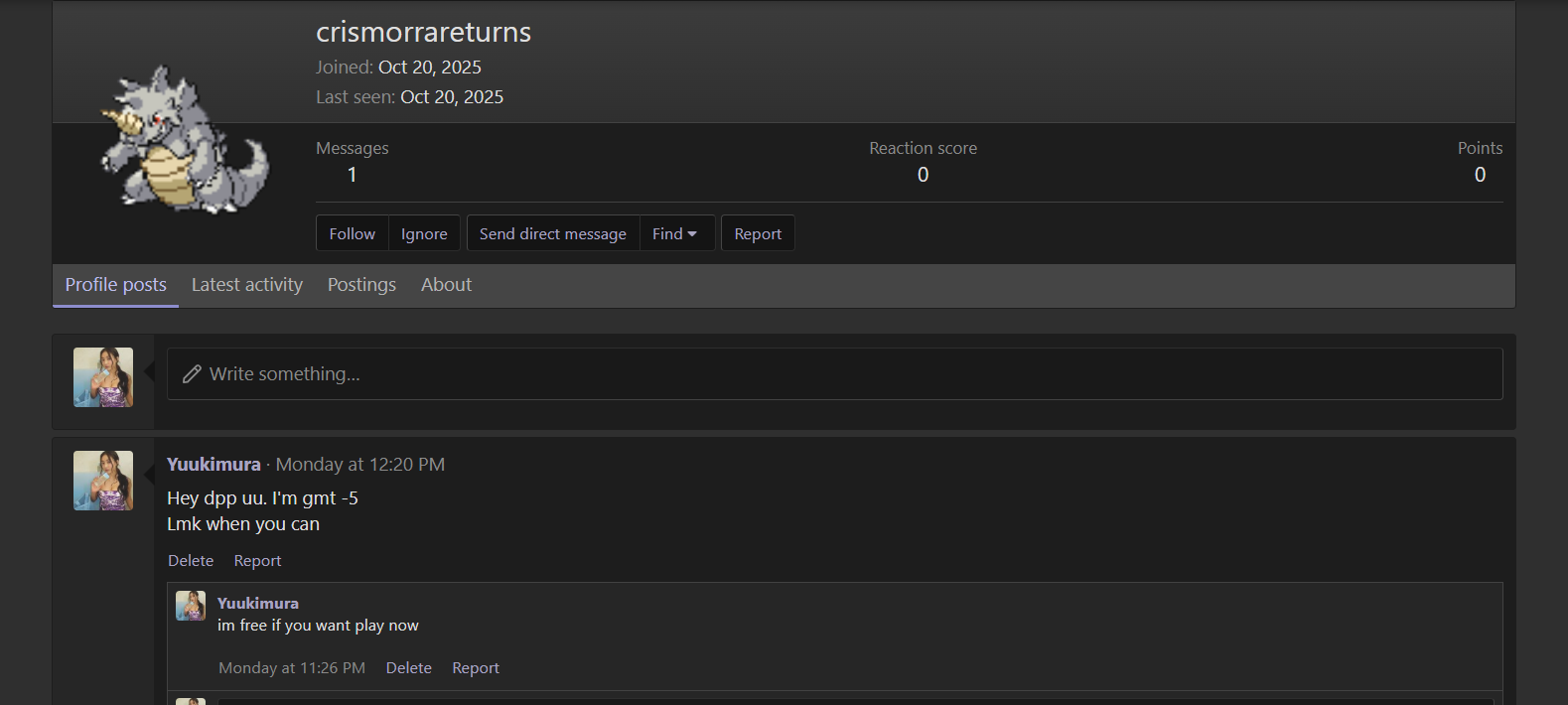Open the Monday at 12:20 PM timestamp link

[x=359, y=465]
